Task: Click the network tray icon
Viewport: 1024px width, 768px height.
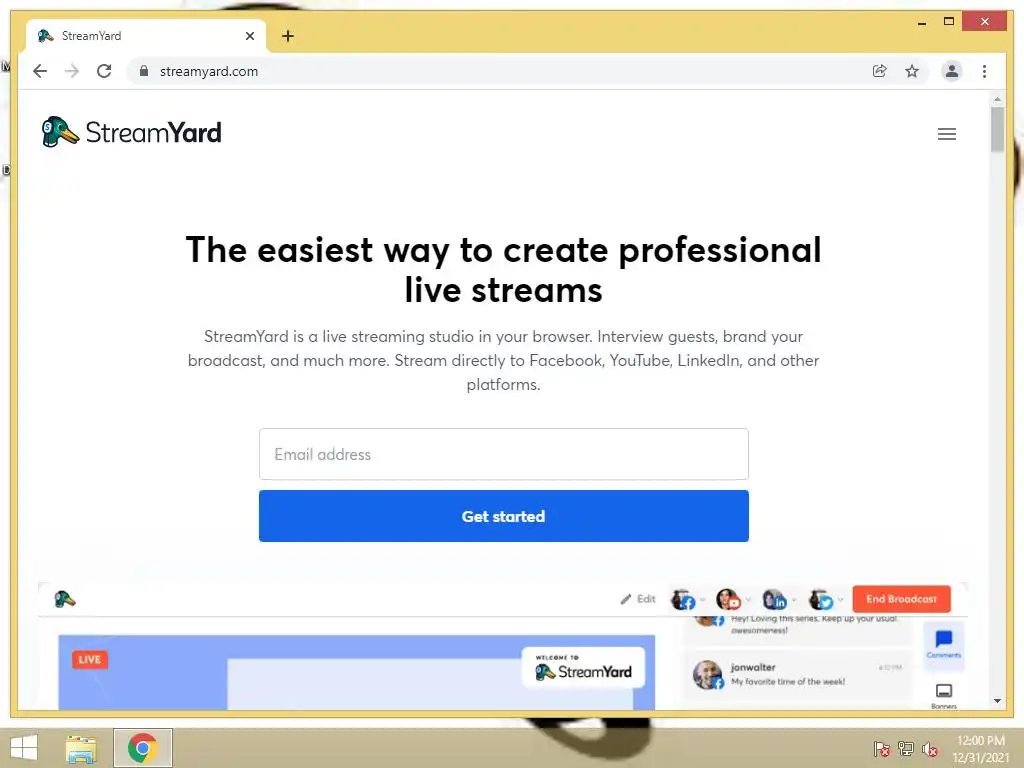Action: coord(906,749)
